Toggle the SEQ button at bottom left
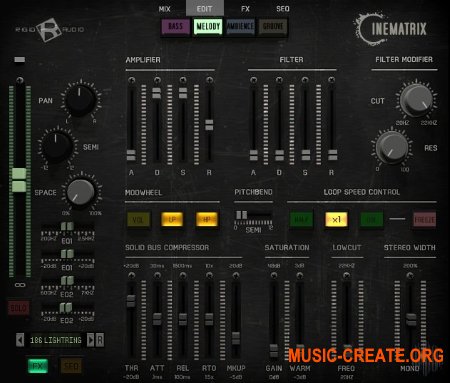This screenshot has height=383, width=450. click(71, 366)
